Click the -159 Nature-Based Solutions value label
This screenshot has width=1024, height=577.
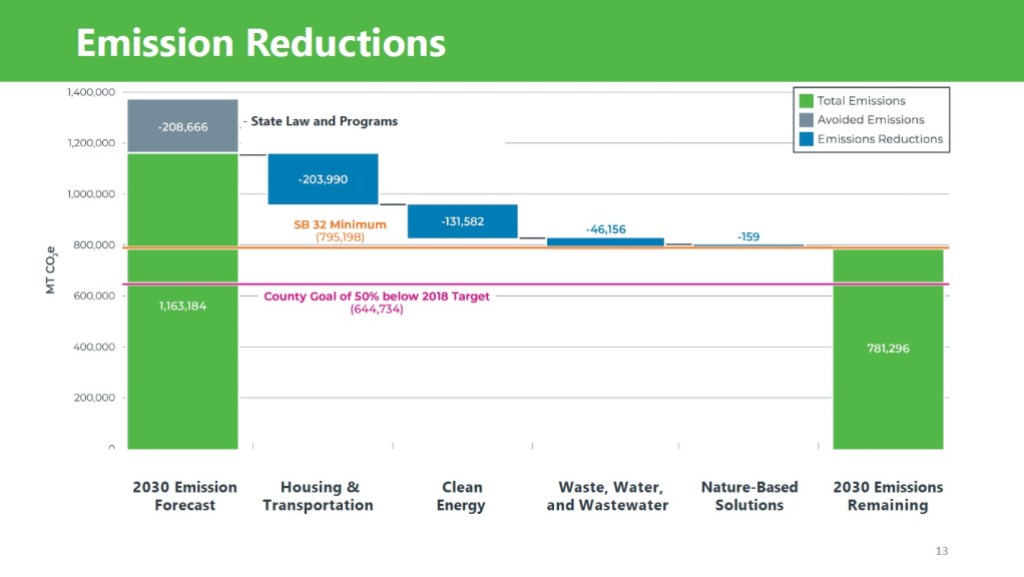(748, 236)
